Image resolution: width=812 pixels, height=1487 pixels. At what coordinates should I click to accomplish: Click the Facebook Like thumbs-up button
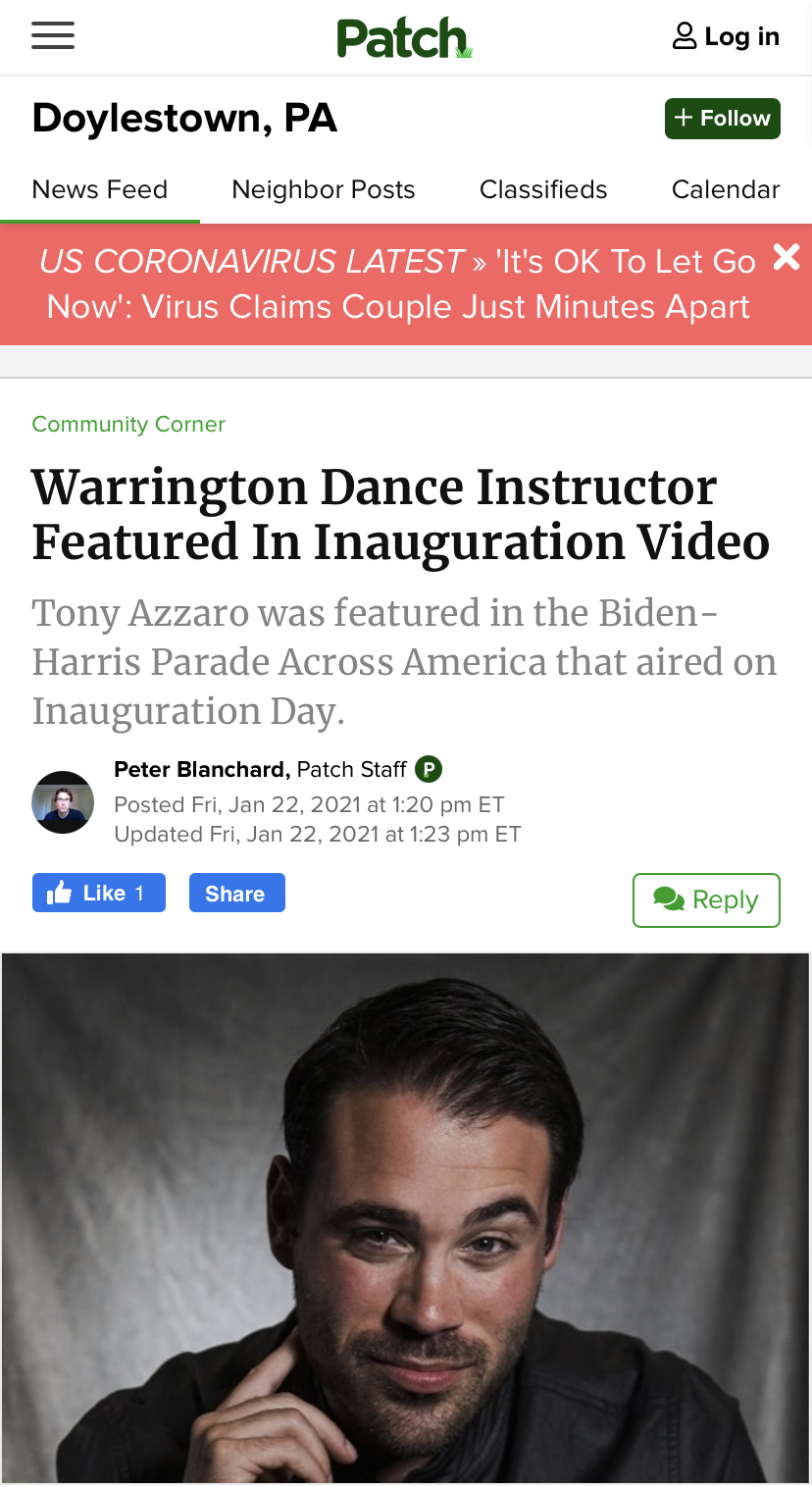[x=99, y=893]
